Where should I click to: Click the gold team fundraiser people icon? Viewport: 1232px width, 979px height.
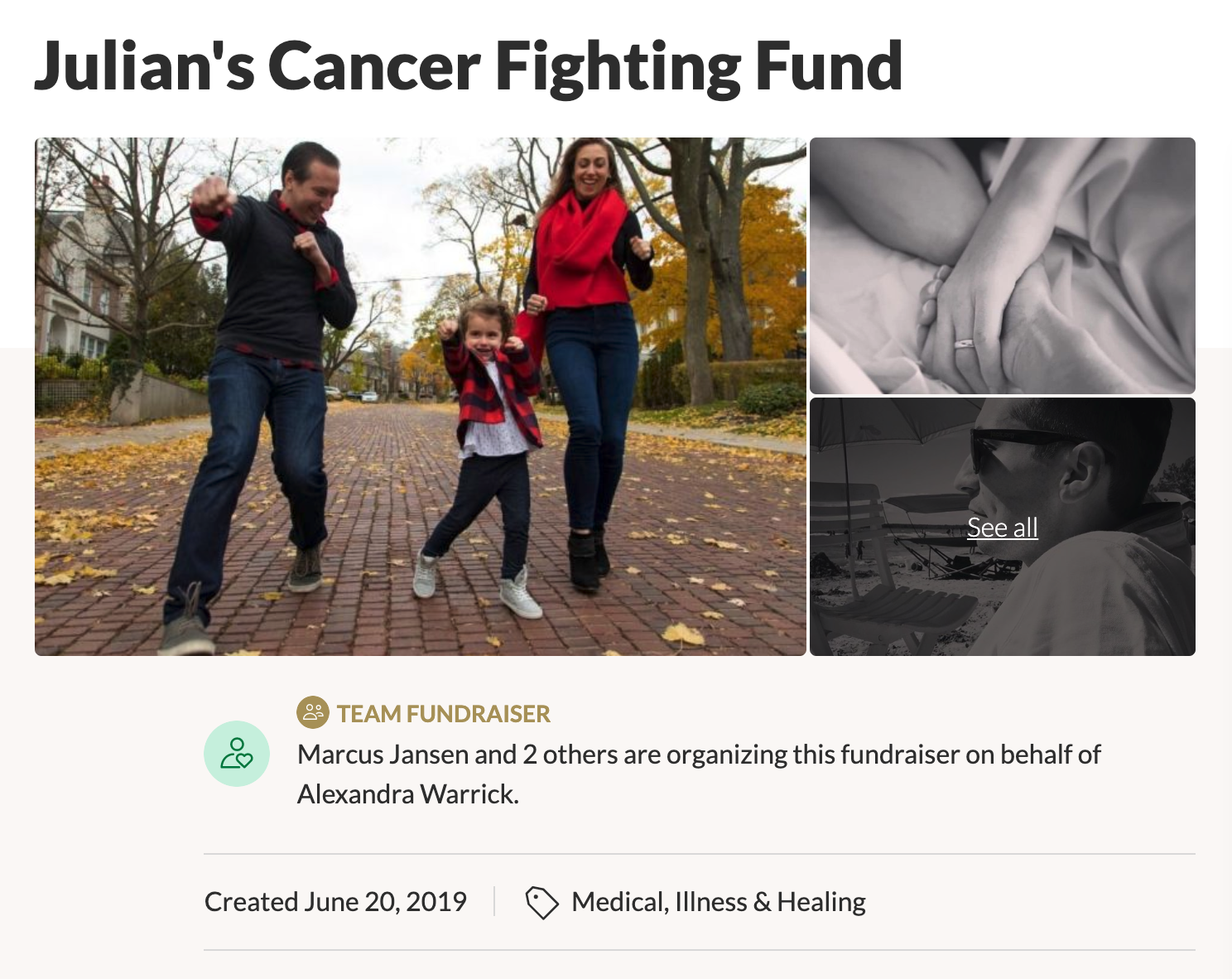click(313, 712)
